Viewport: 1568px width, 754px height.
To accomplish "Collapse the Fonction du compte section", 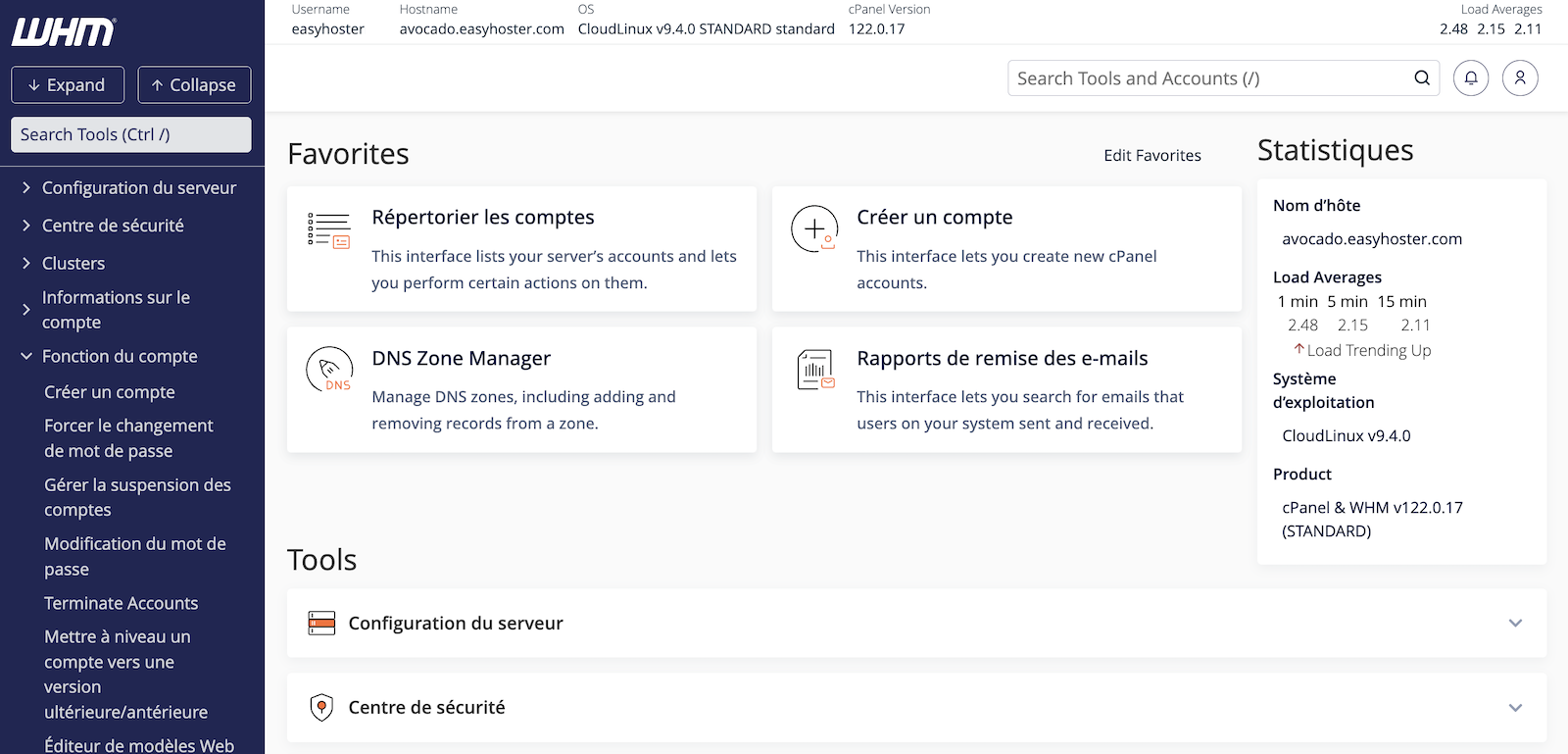I will pyautogui.click(x=26, y=356).
